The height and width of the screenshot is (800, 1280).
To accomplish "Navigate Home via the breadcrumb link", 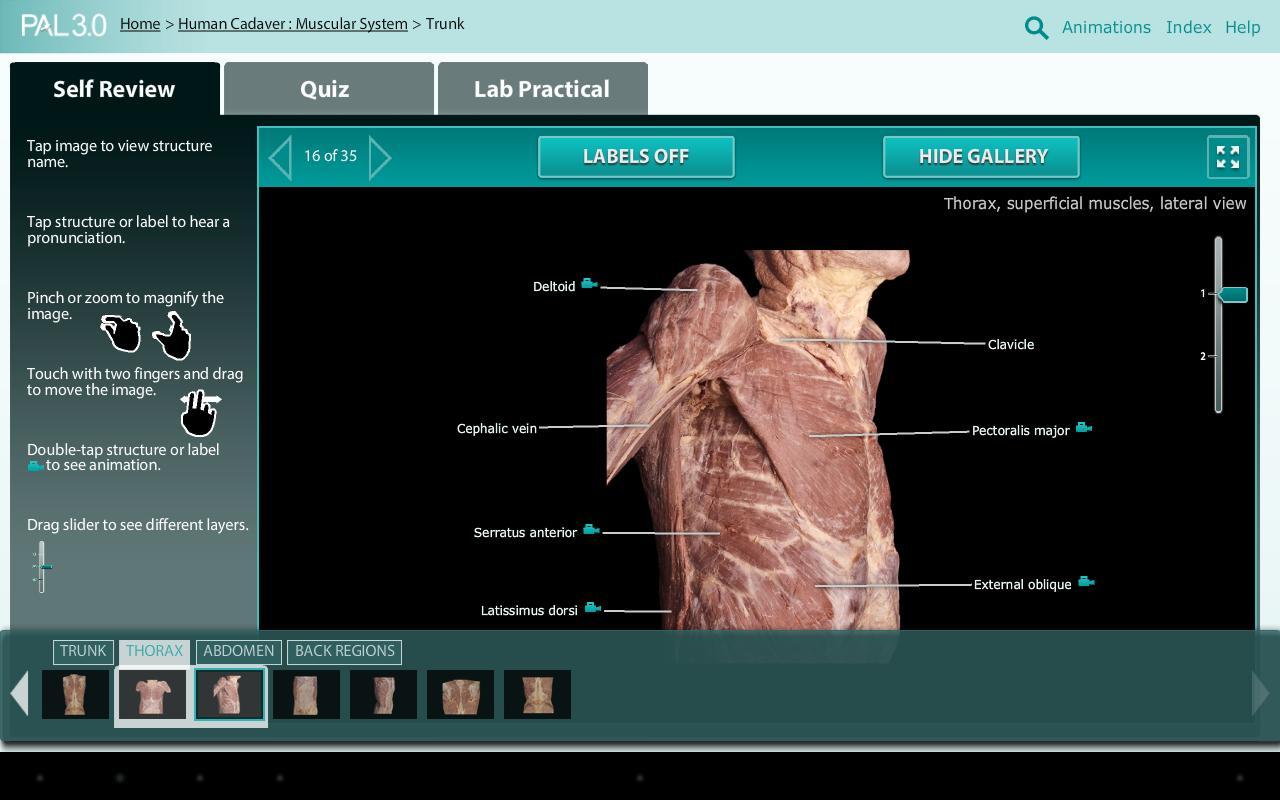I will coord(140,23).
